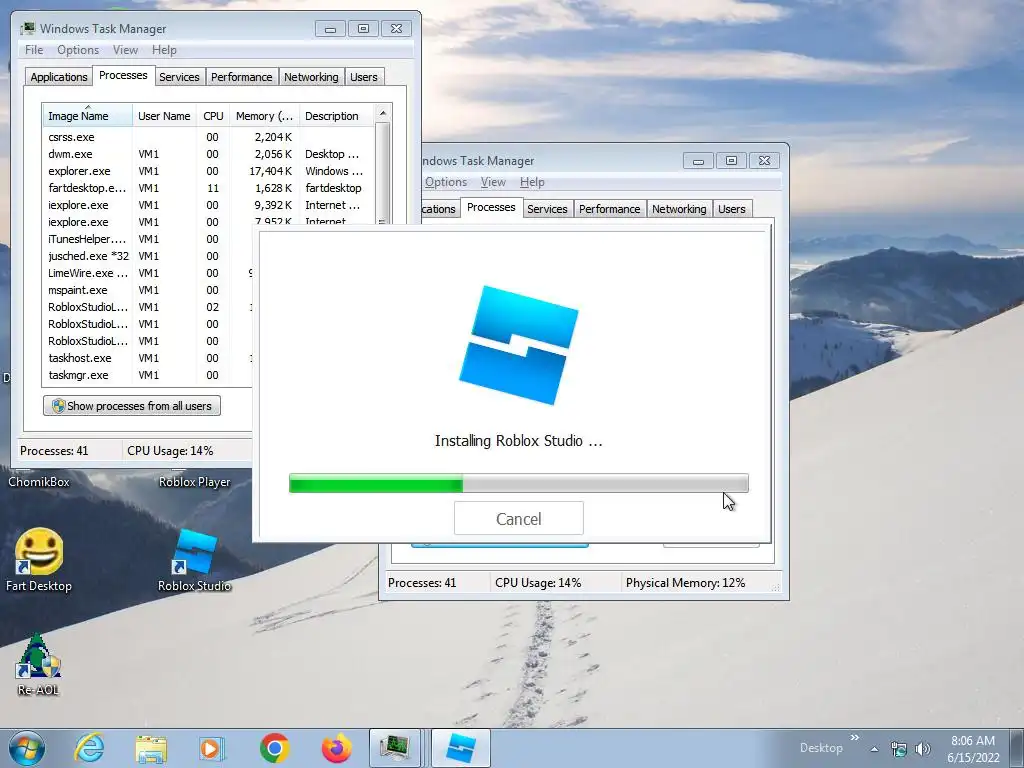Launch Internet Explorer from the taskbar
This screenshot has width=1024, height=768.
click(89, 748)
